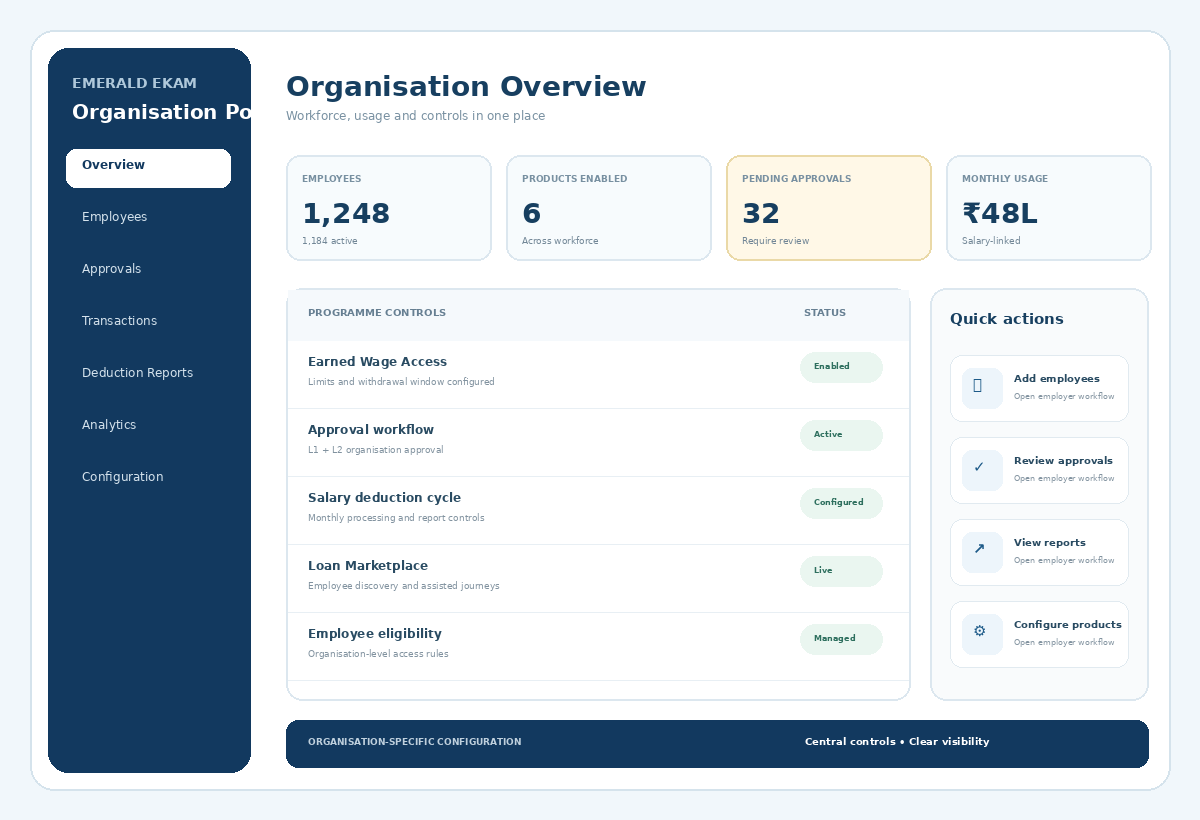The width and height of the screenshot is (1200, 820).
Task: Click 'Organisation-level access rules' description
Action: click(x=378, y=654)
